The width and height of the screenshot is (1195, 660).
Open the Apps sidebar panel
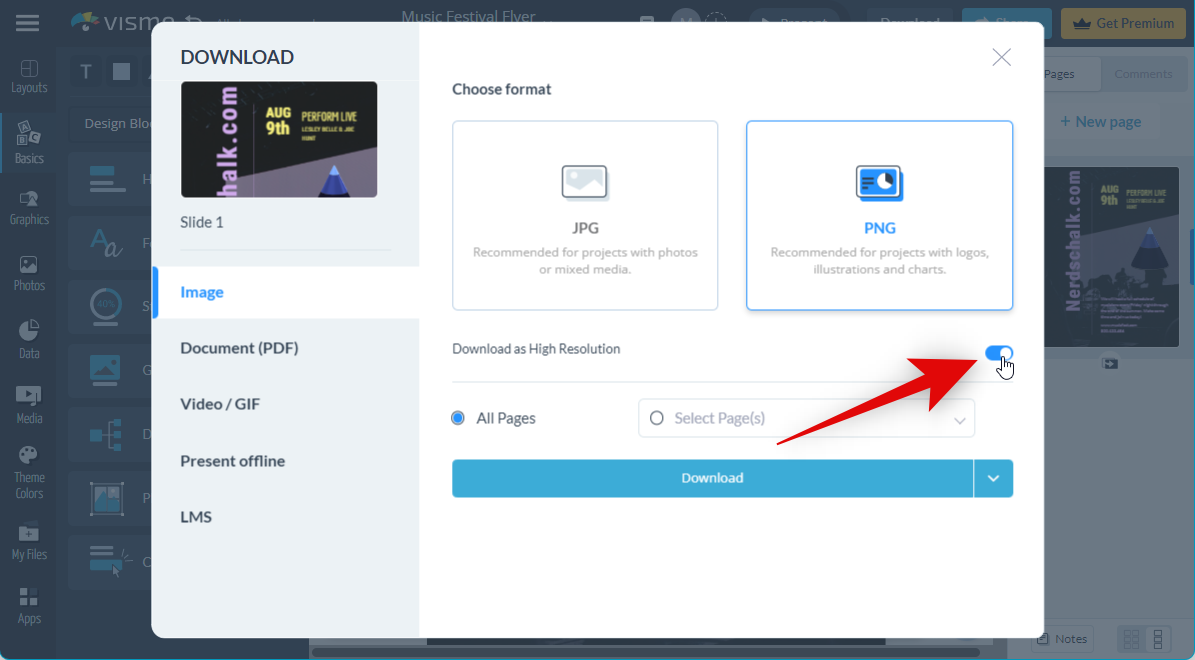[x=29, y=606]
